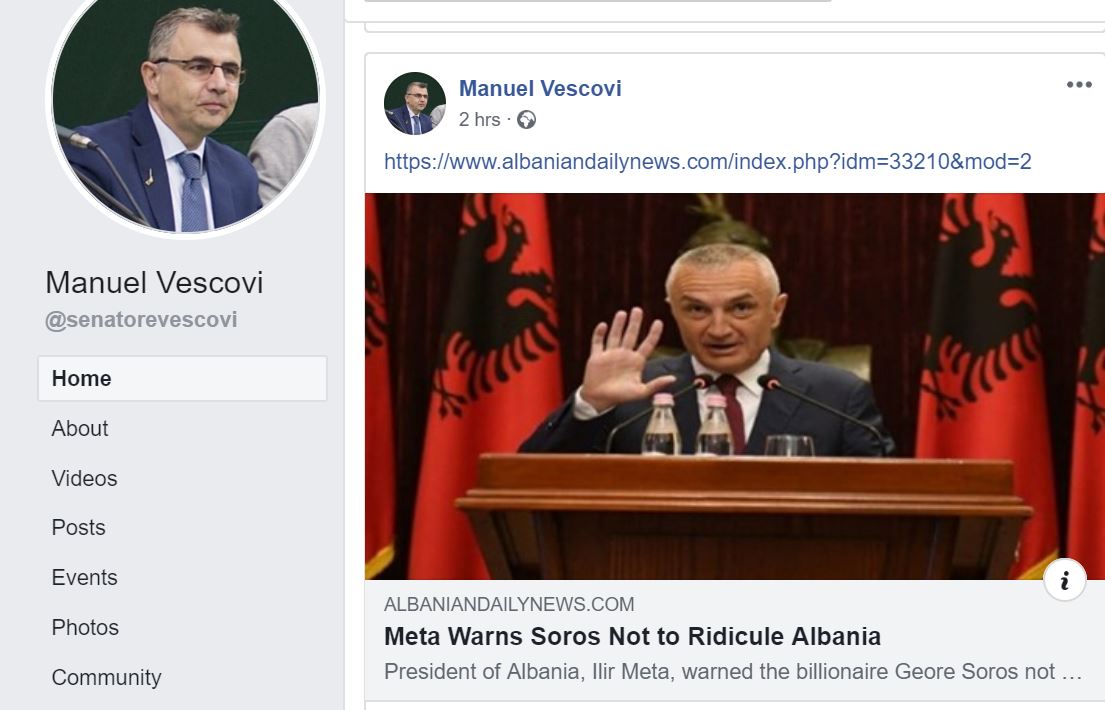Select the Home tab in sidebar
The height and width of the screenshot is (710, 1105).
coord(183,379)
